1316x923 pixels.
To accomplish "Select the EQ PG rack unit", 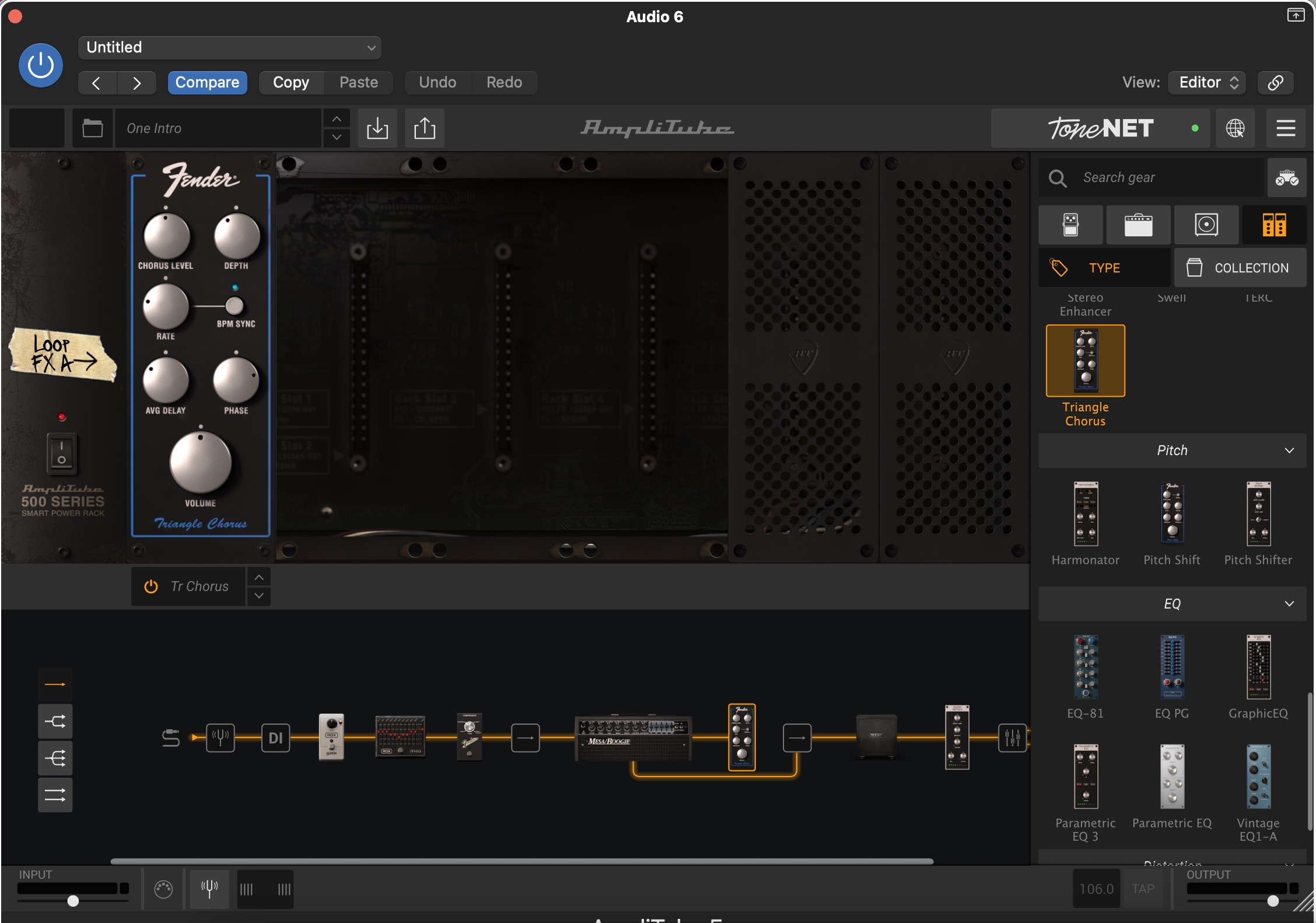I will pos(1172,667).
